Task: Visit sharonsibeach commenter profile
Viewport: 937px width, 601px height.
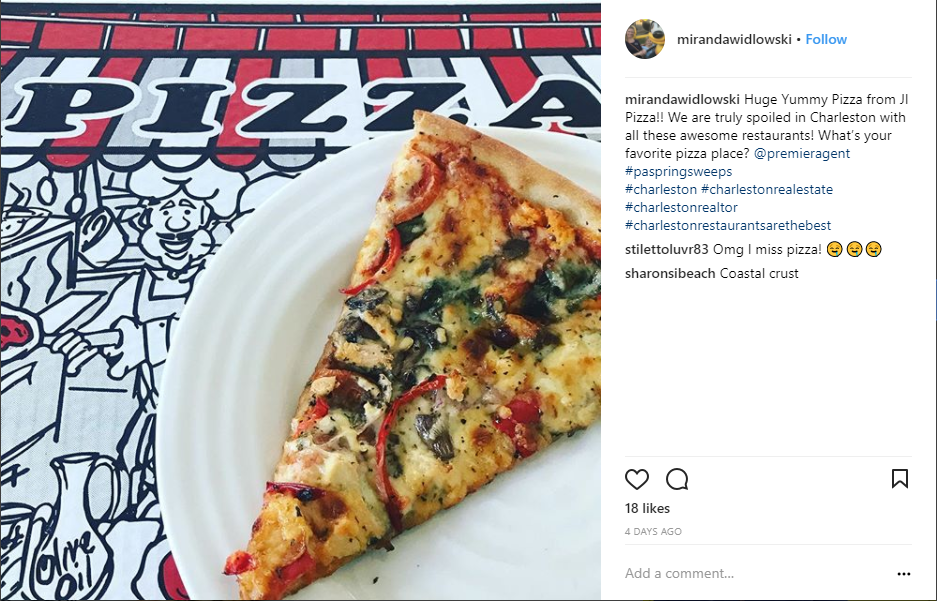Action: 670,274
